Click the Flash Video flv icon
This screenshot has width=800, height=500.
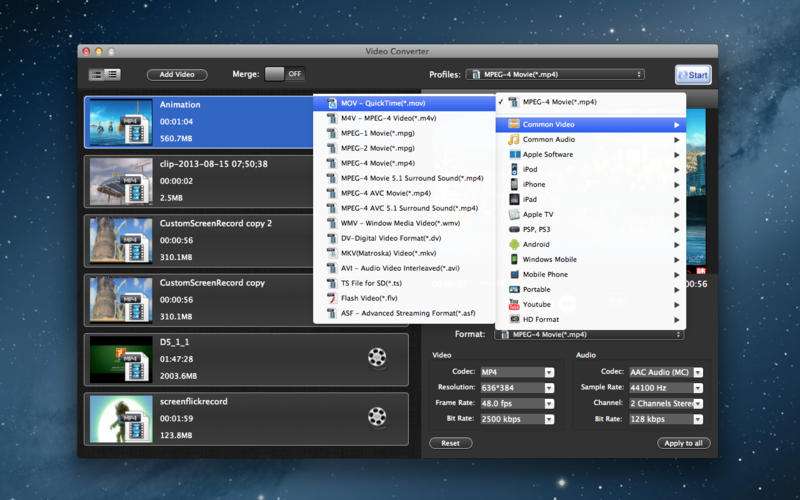pos(332,298)
